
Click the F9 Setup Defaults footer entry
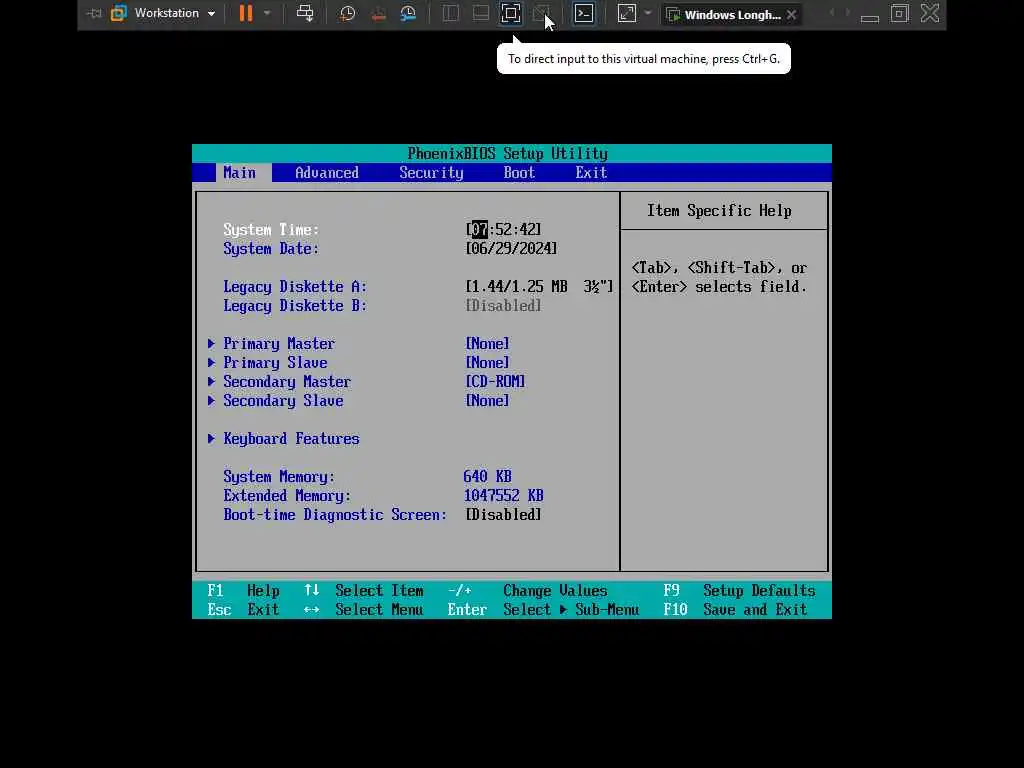click(739, 590)
